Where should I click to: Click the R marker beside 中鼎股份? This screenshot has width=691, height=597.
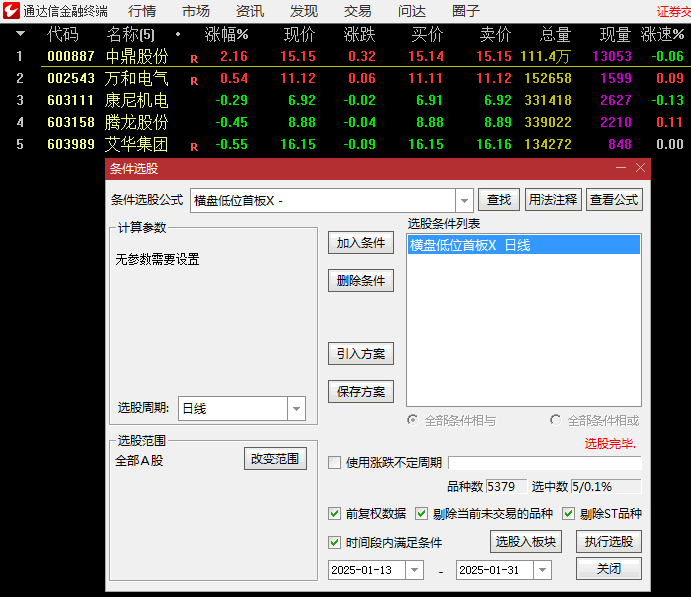194,59
